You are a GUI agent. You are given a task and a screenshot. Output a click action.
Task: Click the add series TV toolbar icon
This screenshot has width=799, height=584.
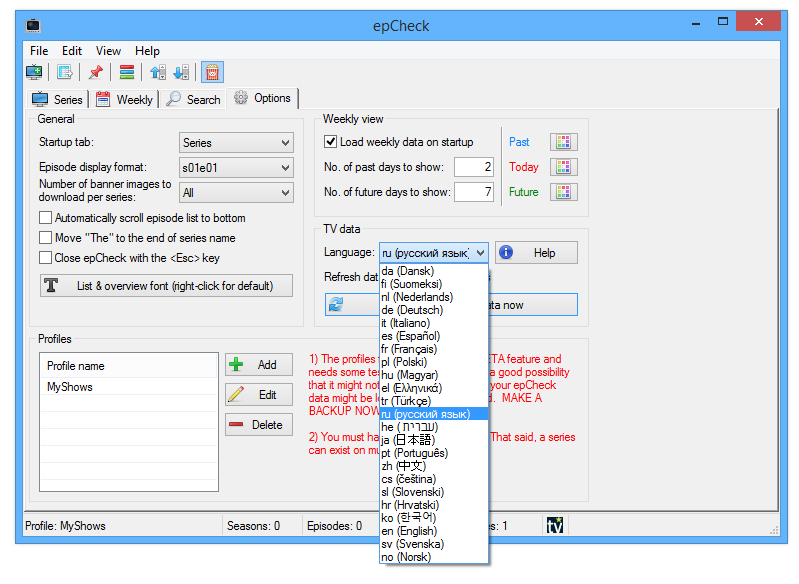click(x=34, y=72)
